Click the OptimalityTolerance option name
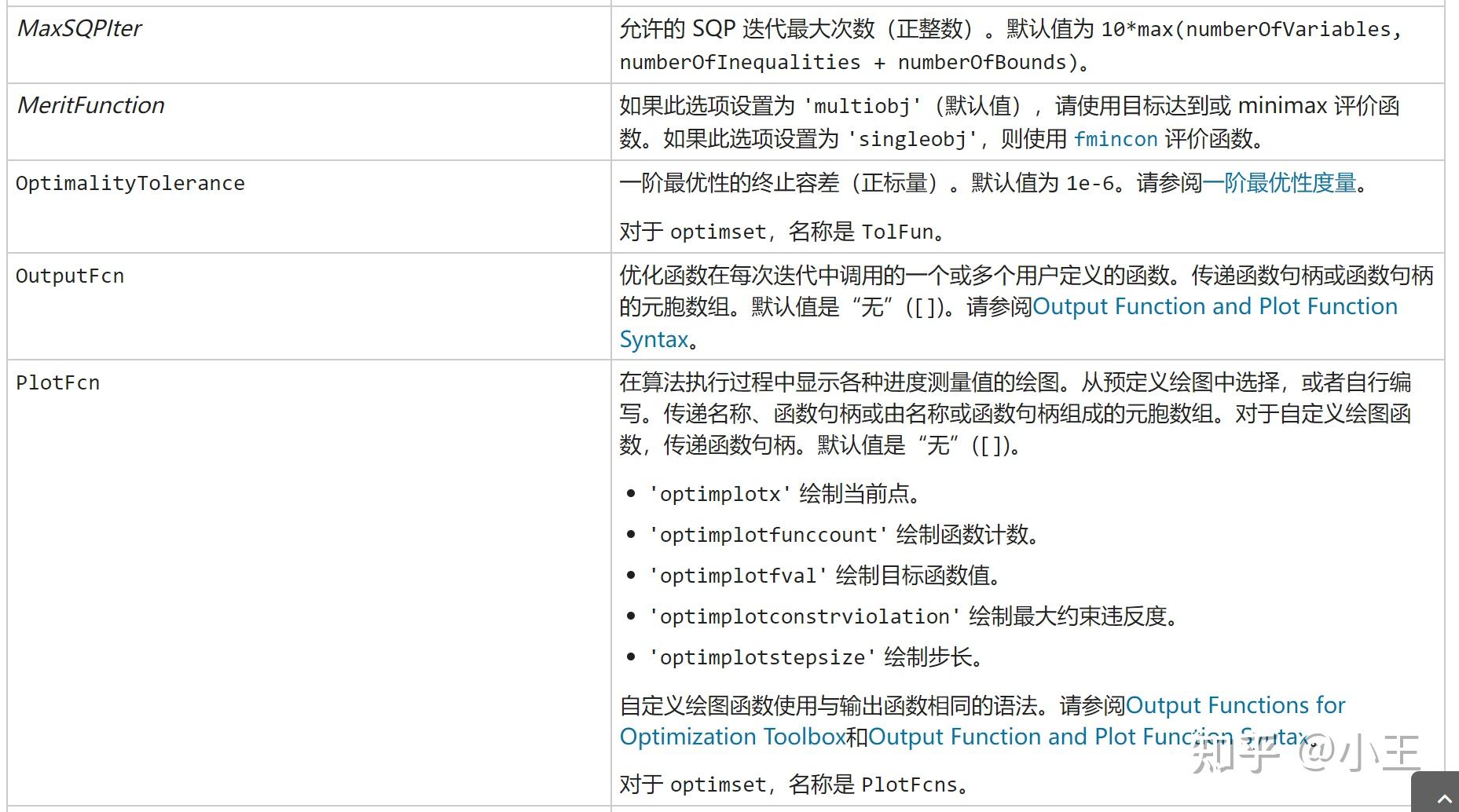Image resolution: width=1459 pixels, height=812 pixels. click(x=130, y=183)
